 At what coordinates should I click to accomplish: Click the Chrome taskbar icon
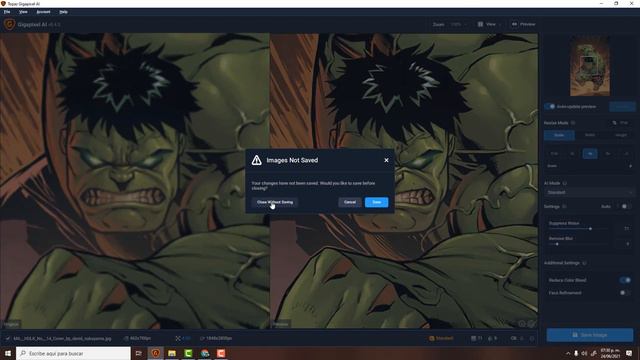point(205,353)
